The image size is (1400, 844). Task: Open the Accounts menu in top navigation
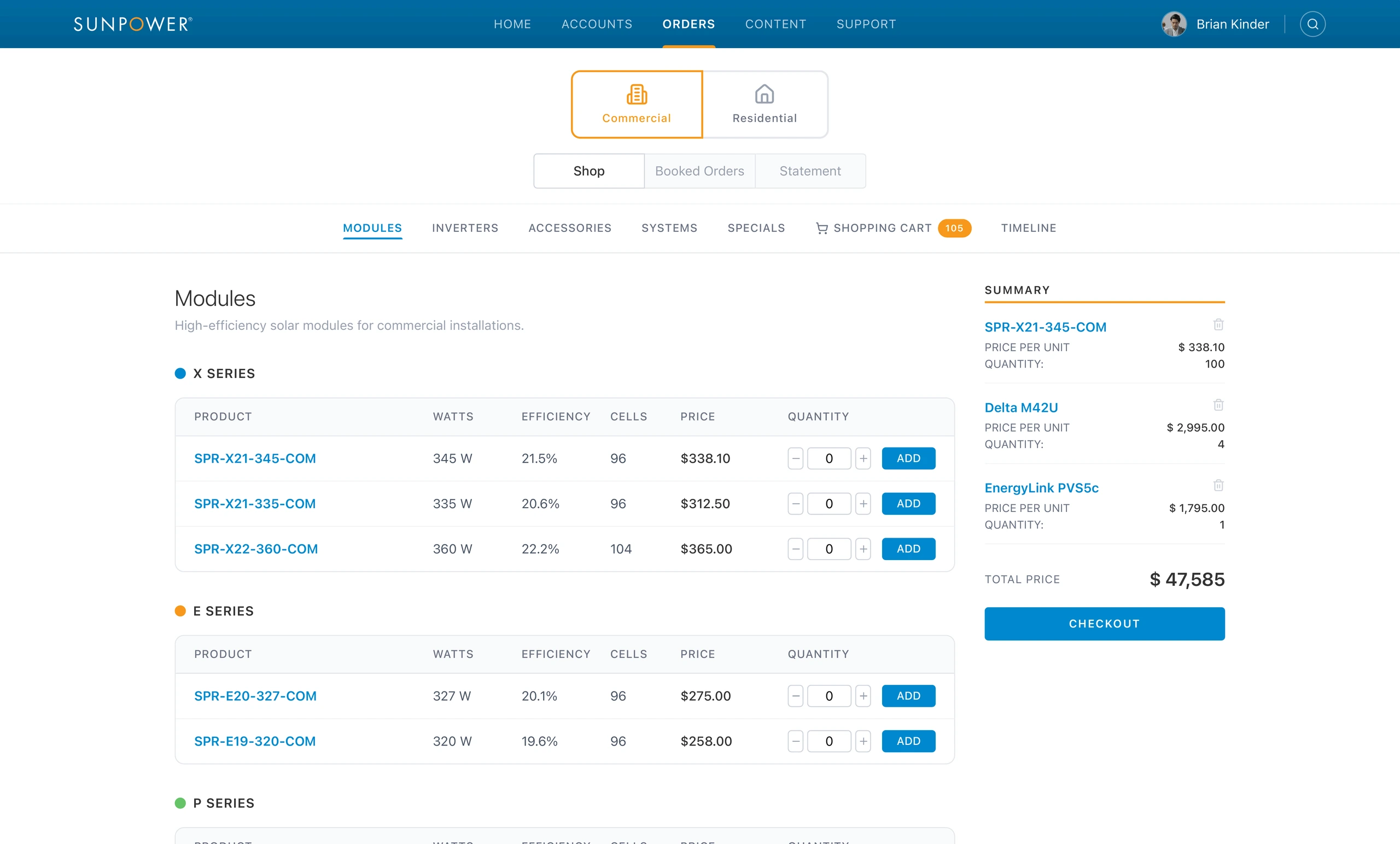[597, 24]
